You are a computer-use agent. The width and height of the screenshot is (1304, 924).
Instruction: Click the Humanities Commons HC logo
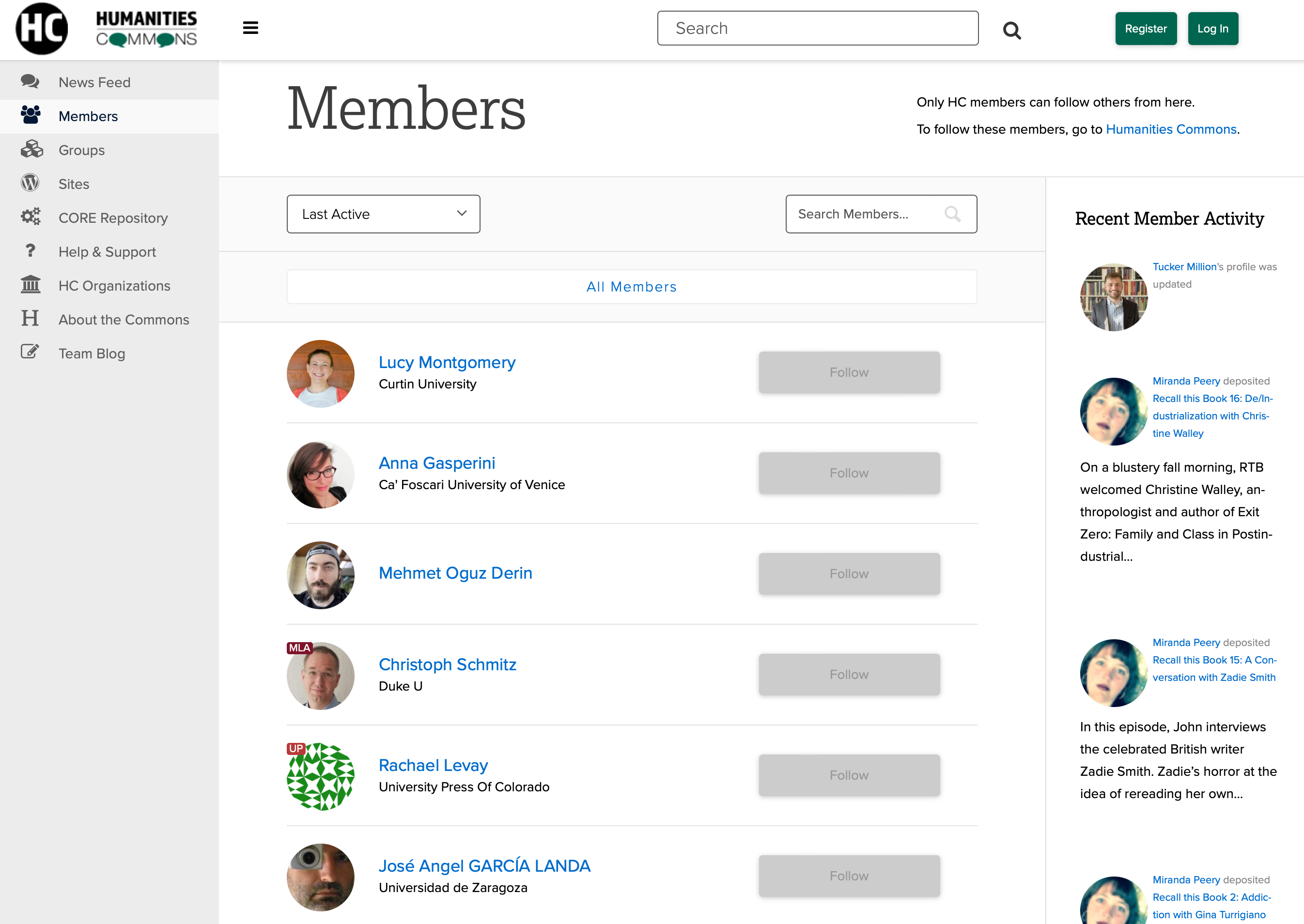42,29
